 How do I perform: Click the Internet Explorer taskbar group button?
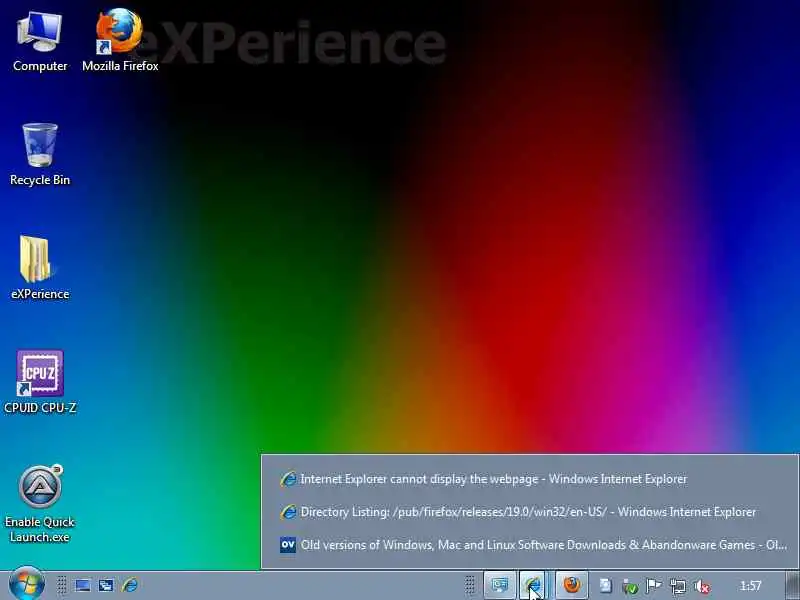[x=534, y=585]
